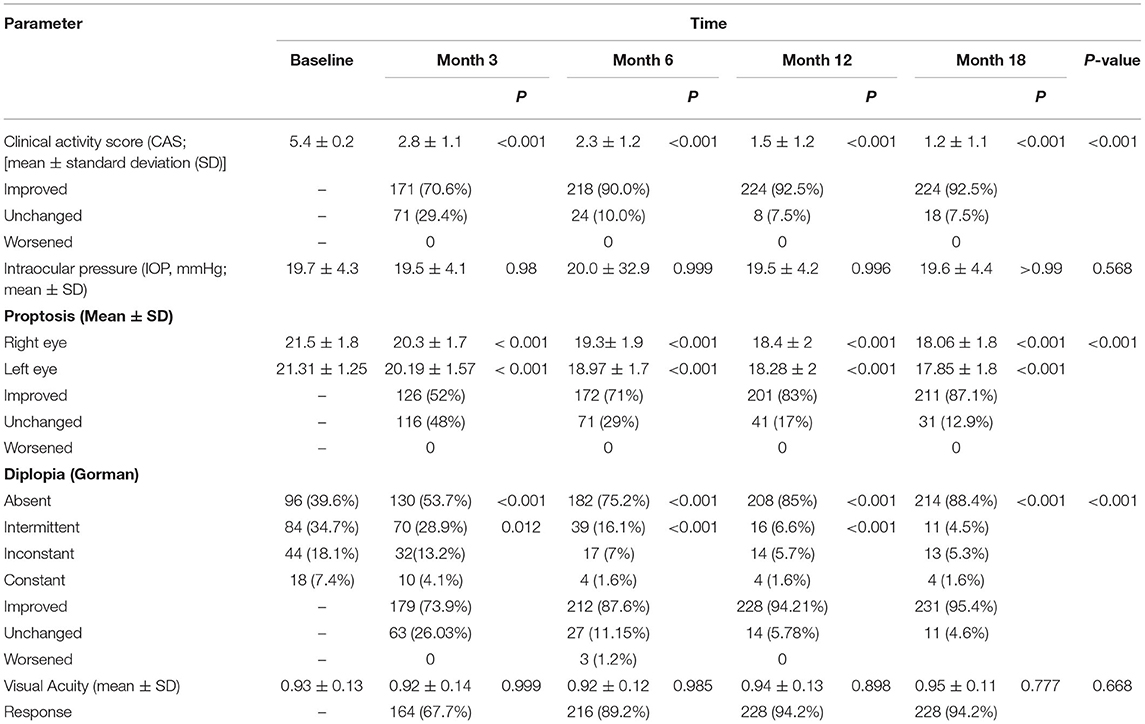Select the 'Response' row label
This screenshot has height=724, width=1145.
click(34, 711)
